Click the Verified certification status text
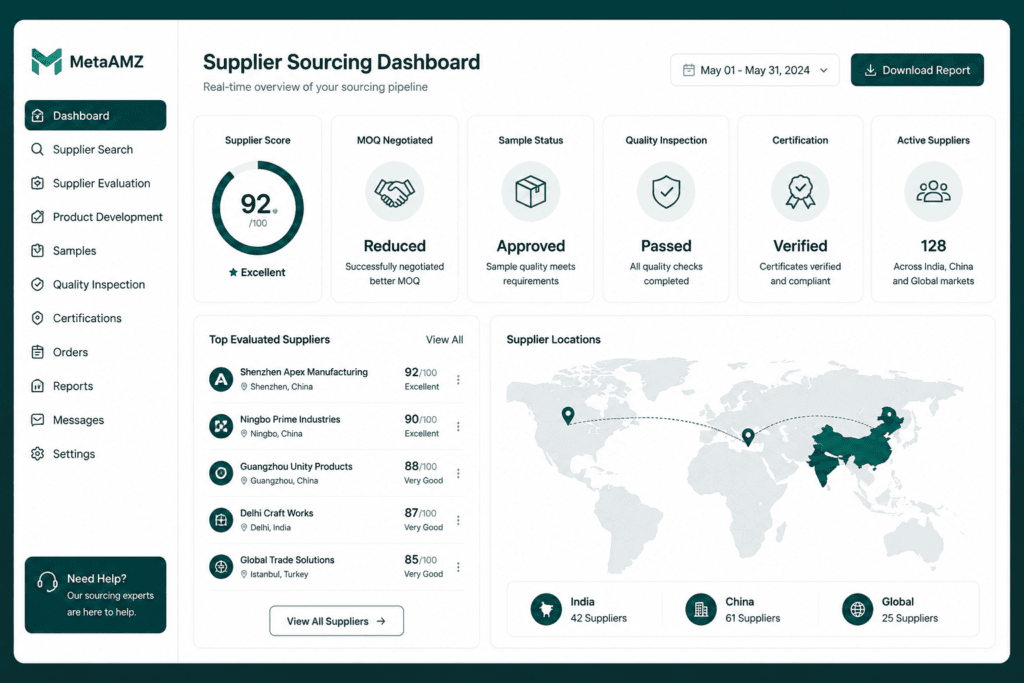The width and height of the screenshot is (1024, 683). (800, 246)
